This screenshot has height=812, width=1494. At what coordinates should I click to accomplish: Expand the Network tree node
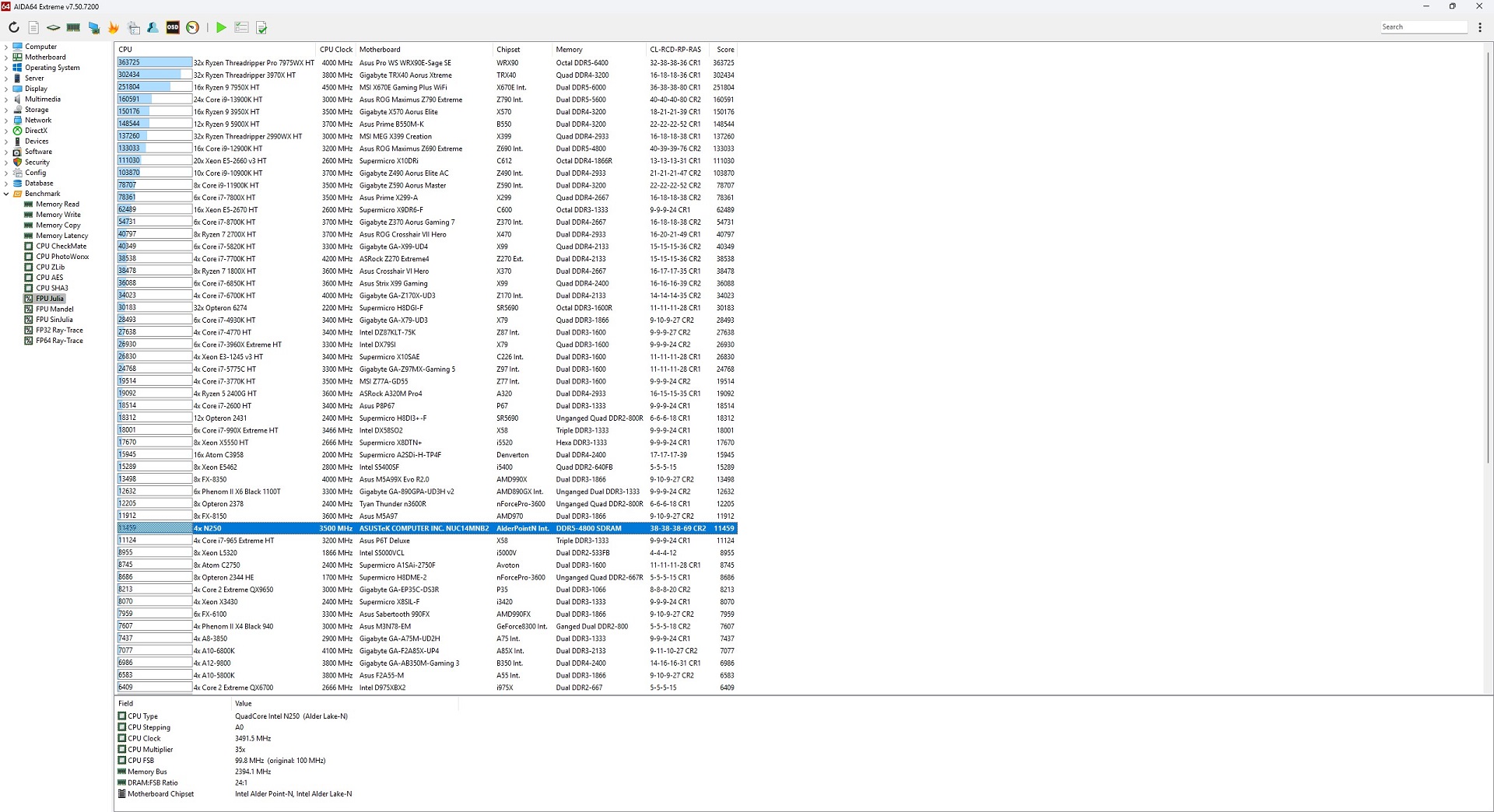(6, 120)
